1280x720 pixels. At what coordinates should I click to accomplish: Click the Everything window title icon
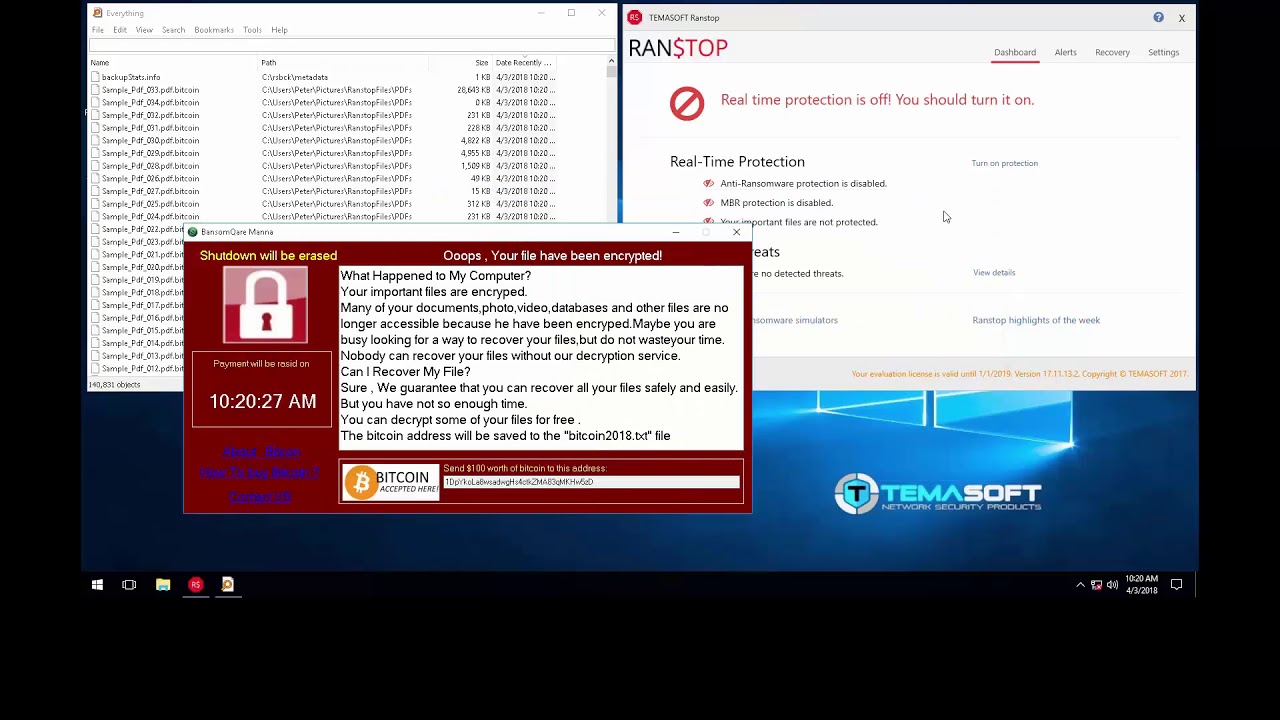click(x=97, y=13)
